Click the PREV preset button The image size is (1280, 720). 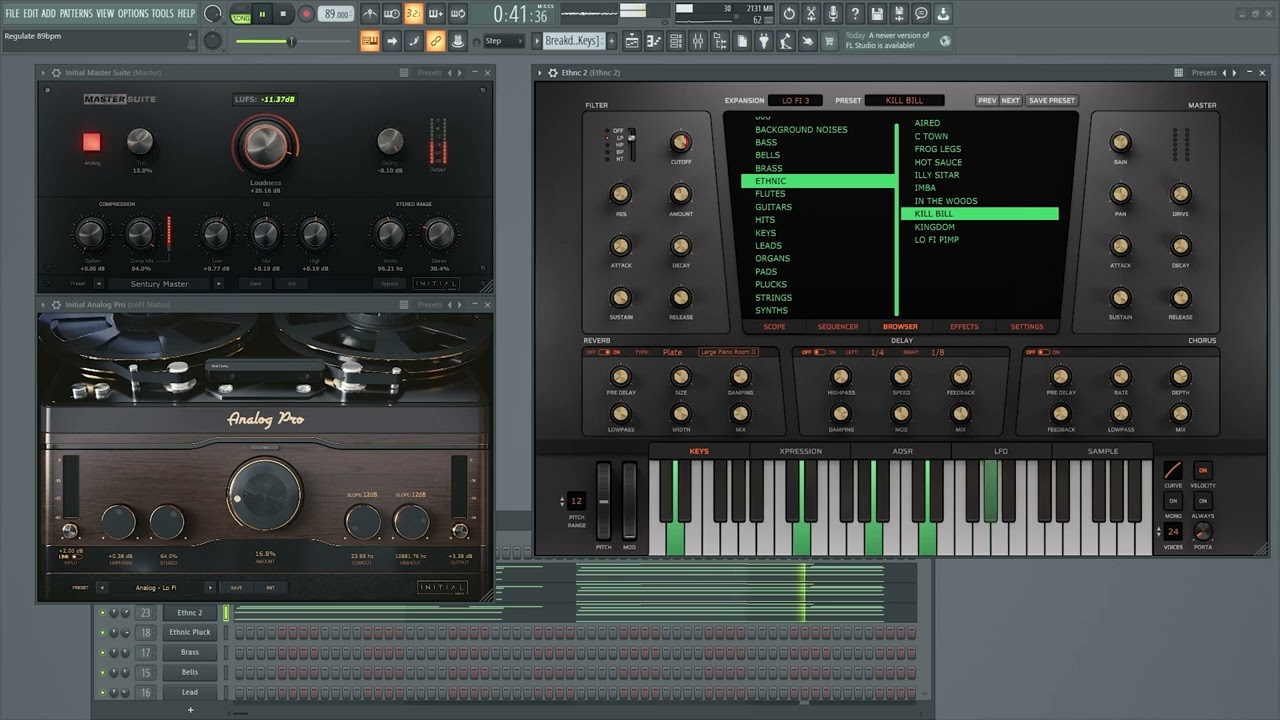[x=987, y=100]
